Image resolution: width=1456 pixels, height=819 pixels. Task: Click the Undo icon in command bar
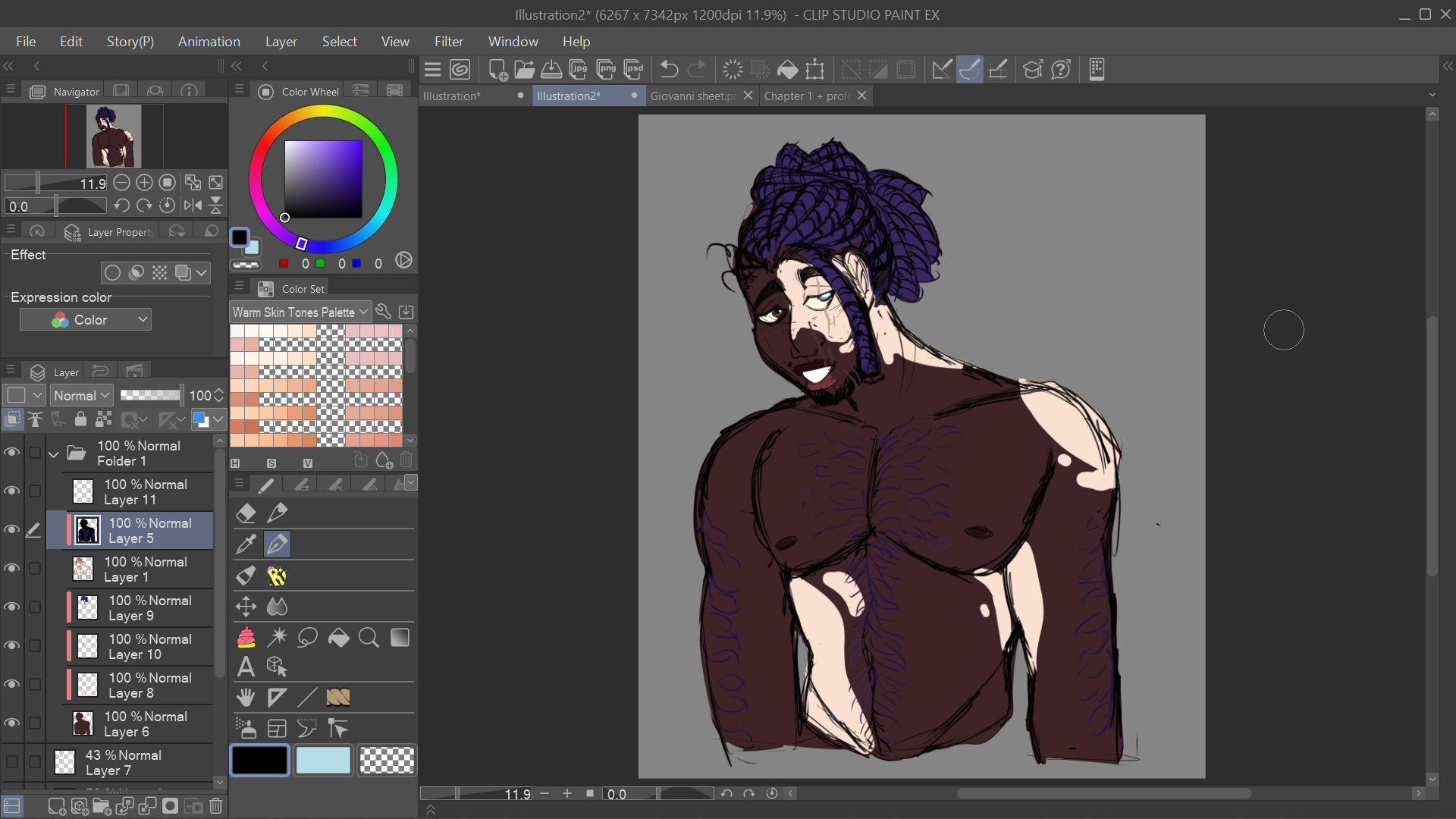tap(669, 70)
